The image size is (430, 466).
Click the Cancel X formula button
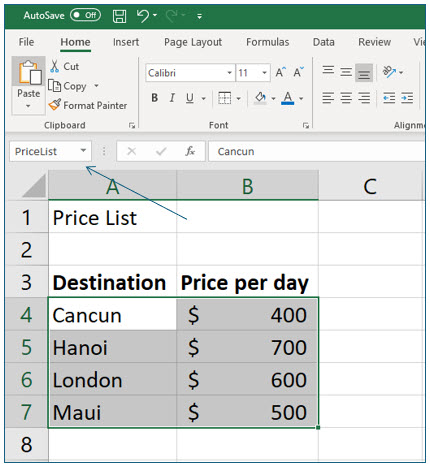point(132,152)
